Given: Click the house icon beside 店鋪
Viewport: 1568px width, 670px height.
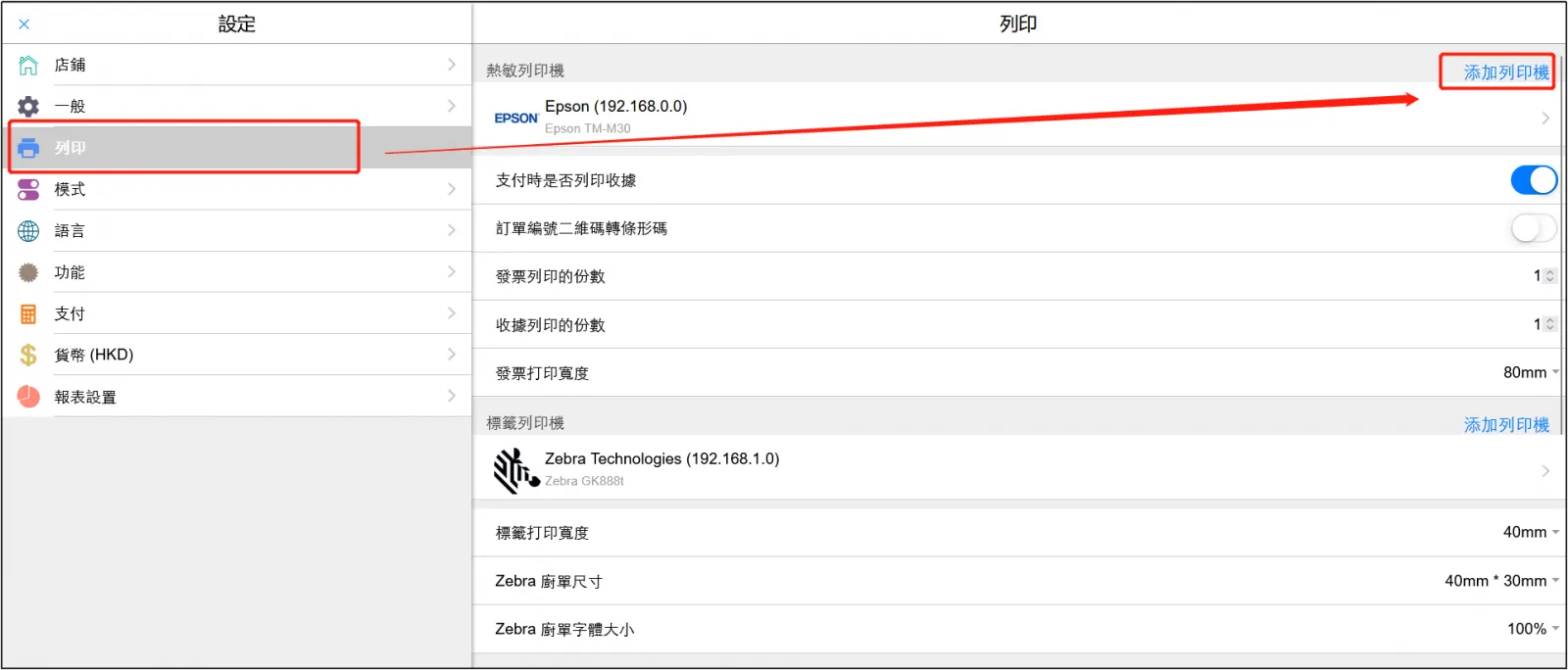Looking at the screenshot, I should click(28, 66).
